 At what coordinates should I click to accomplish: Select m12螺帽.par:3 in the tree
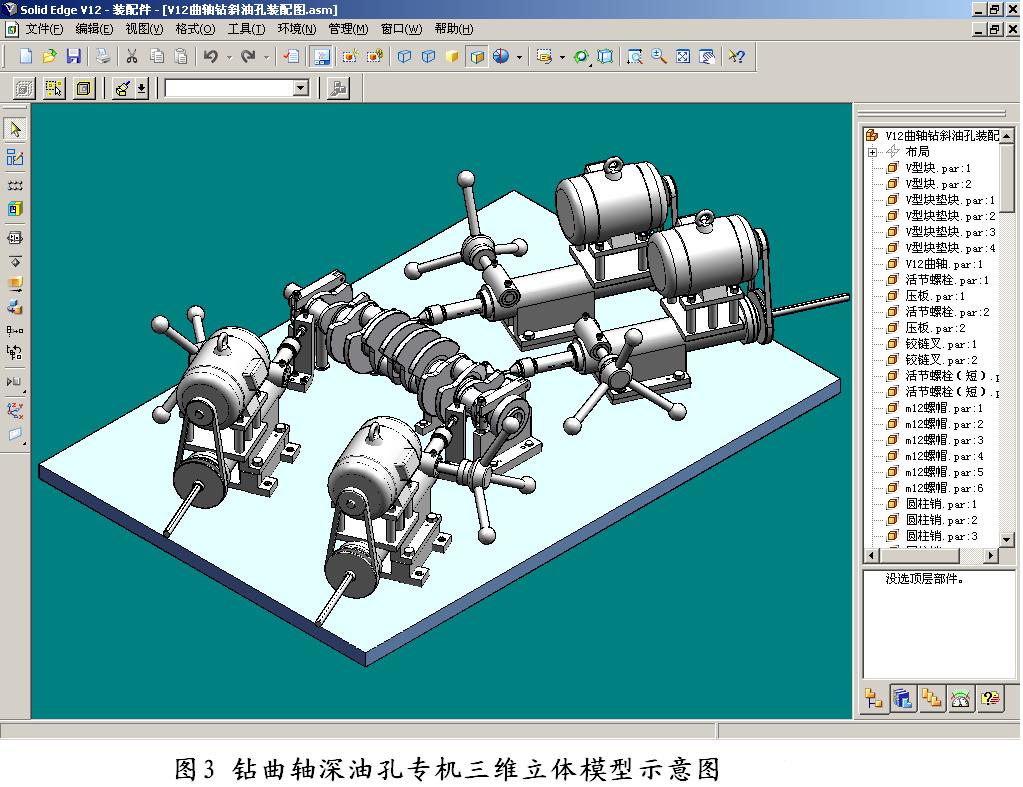943,440
